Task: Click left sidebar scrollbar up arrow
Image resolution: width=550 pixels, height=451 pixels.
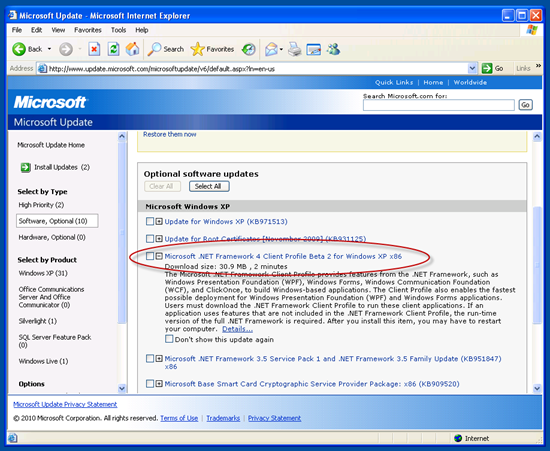Action: 122,136
